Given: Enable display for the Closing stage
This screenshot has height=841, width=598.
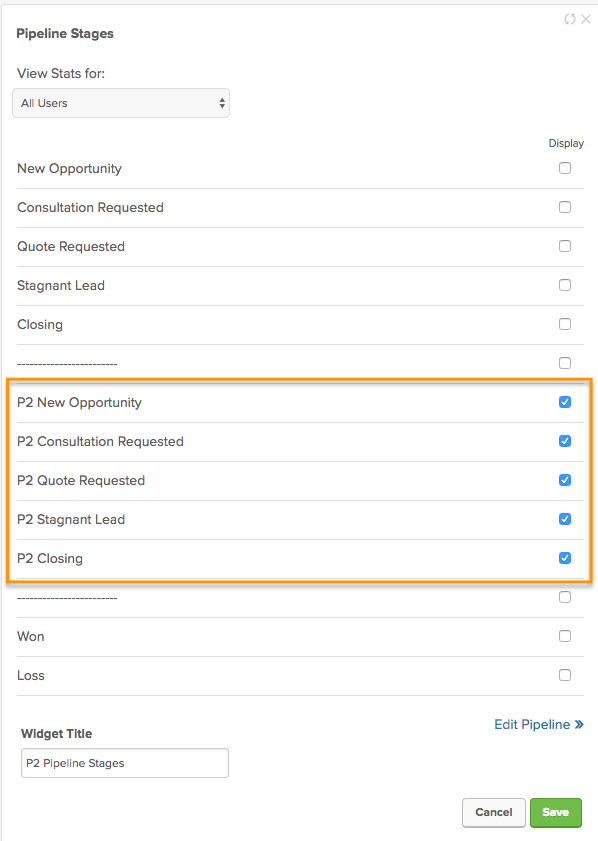Looking at the screenshot, I should click(565, 324).
